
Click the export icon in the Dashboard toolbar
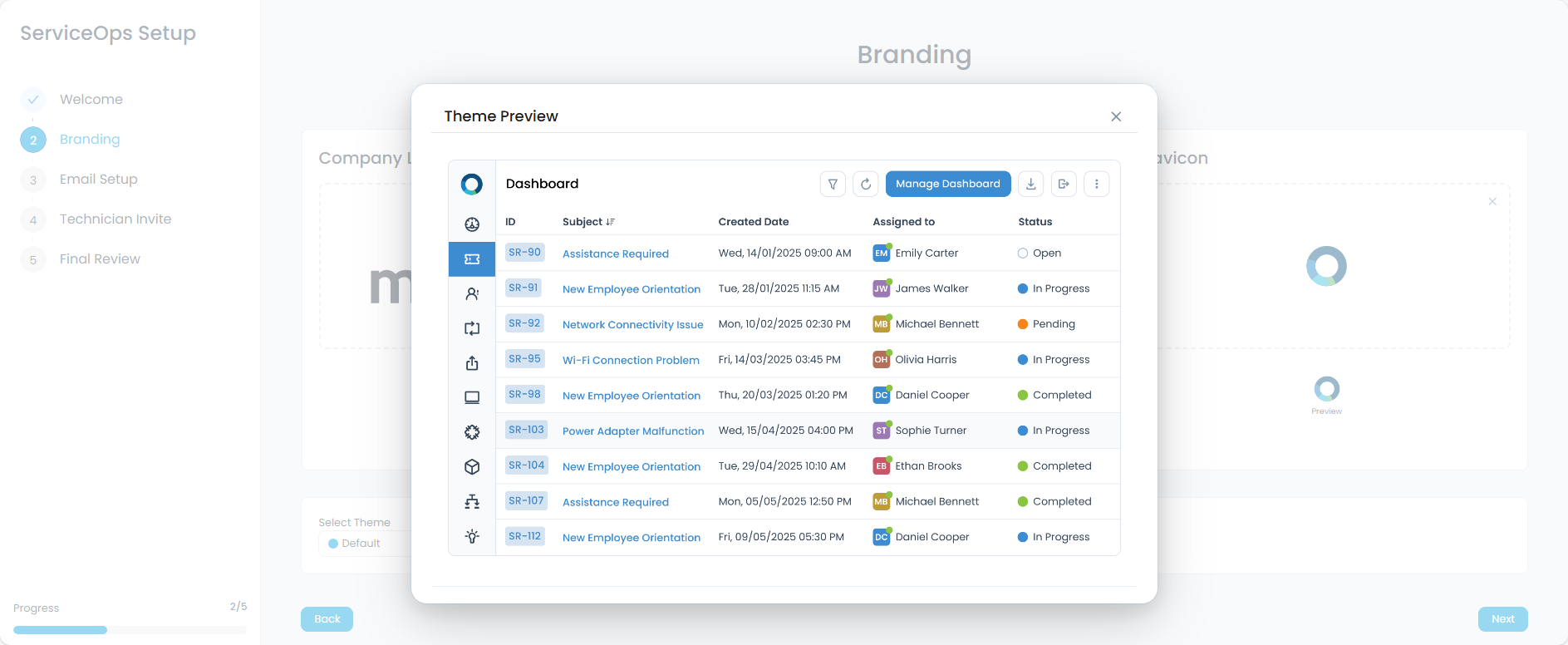point(1064,185)
